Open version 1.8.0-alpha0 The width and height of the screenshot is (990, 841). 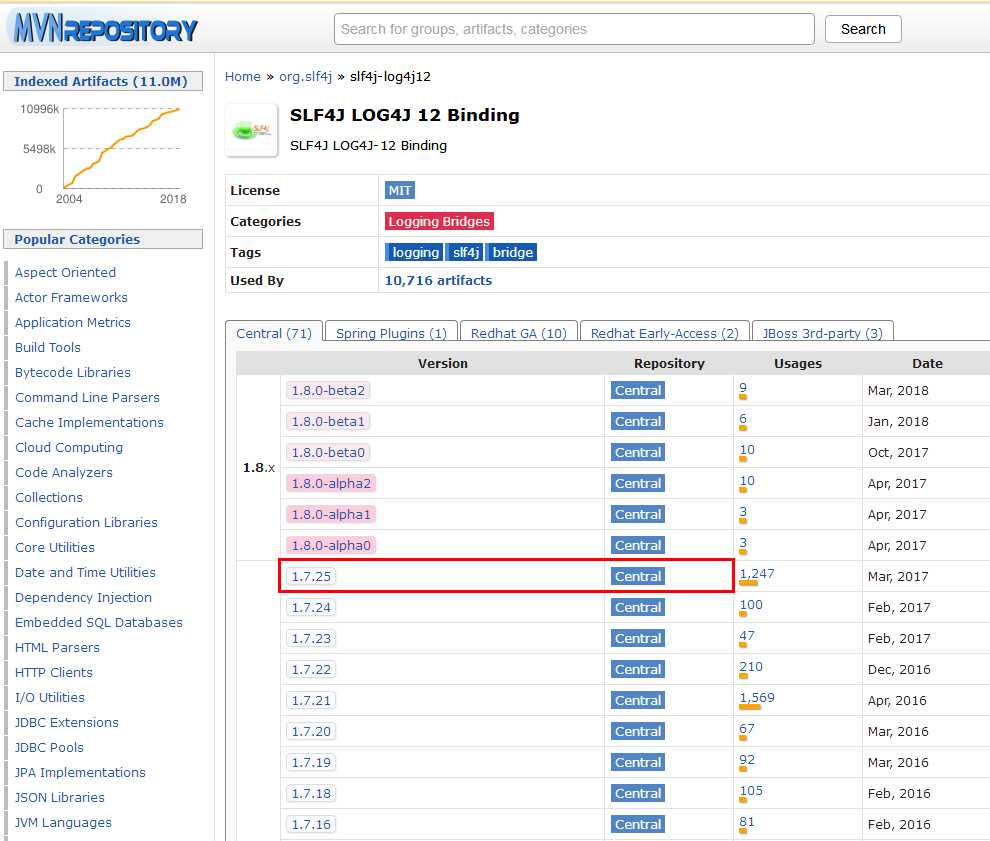pyautogui.click(x=331, y=545)
